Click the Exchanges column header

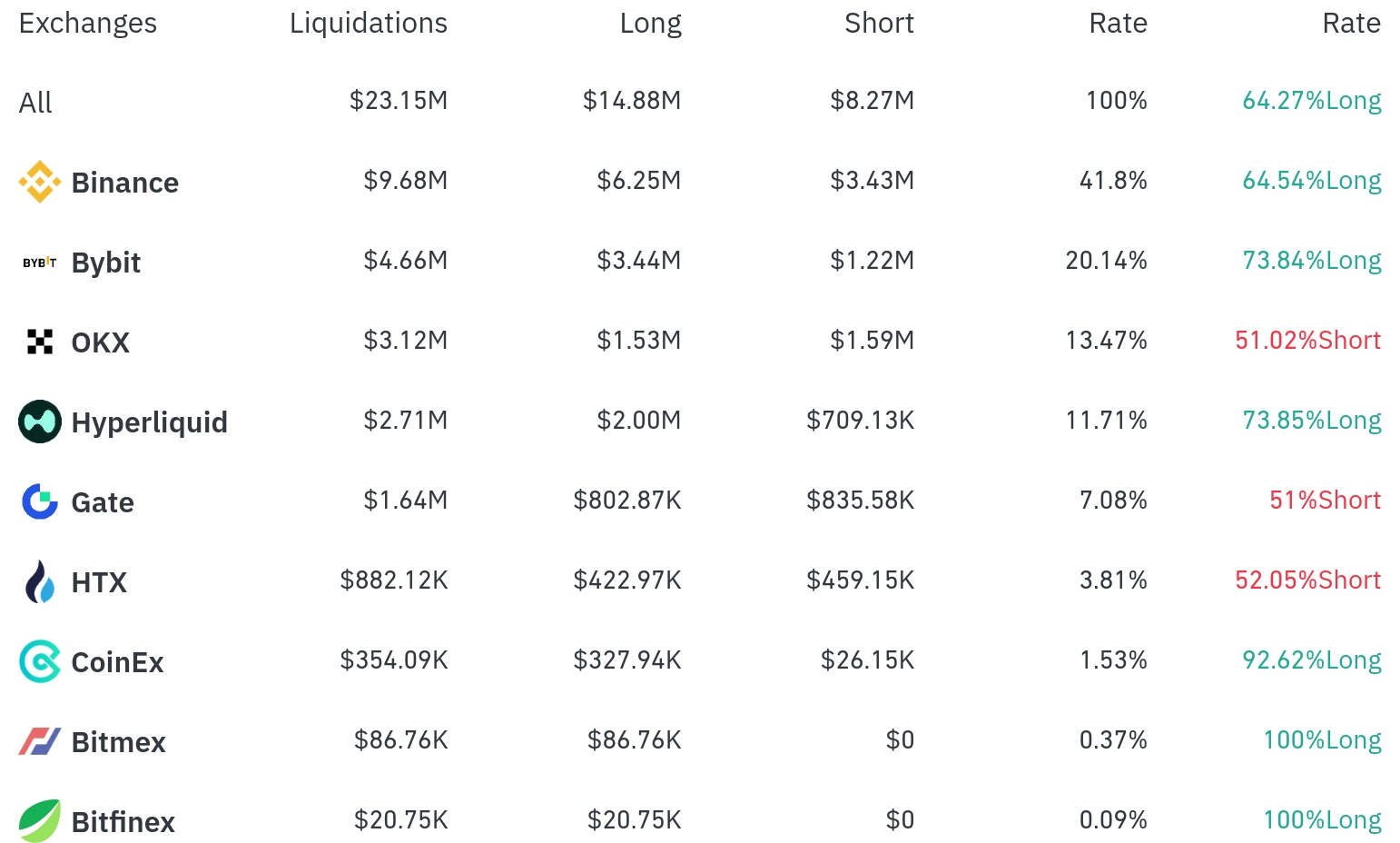pyautogui.click(x=88, y=24)
